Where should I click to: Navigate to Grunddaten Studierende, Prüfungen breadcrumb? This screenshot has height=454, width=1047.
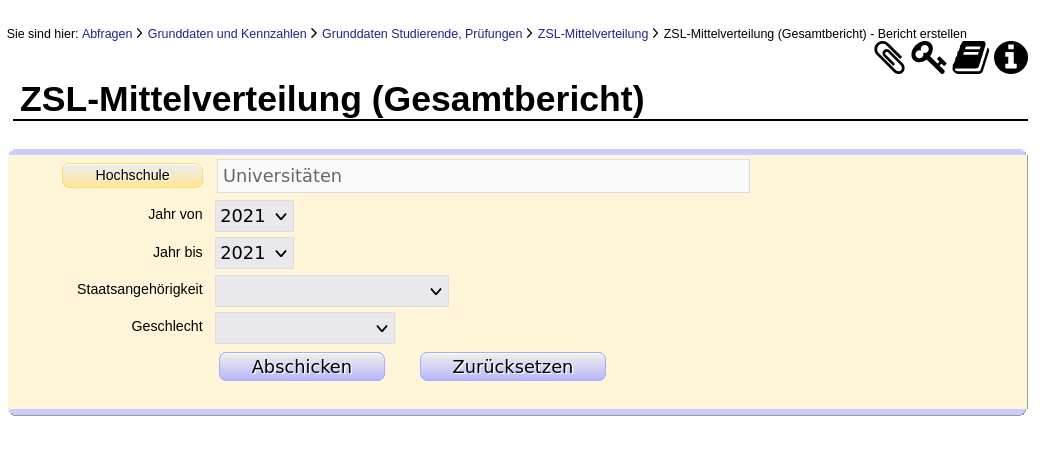[422, 34]
